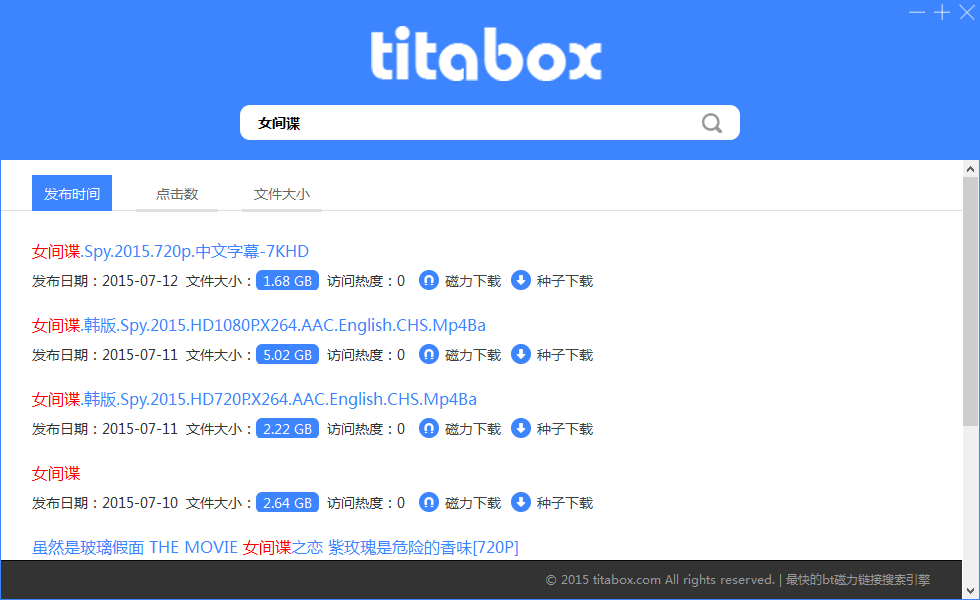Open the 女间谍.Spy.2015.720p.中文字幕-7KHD result
This screenshot has height=600, width=980.
pos(170,251)
